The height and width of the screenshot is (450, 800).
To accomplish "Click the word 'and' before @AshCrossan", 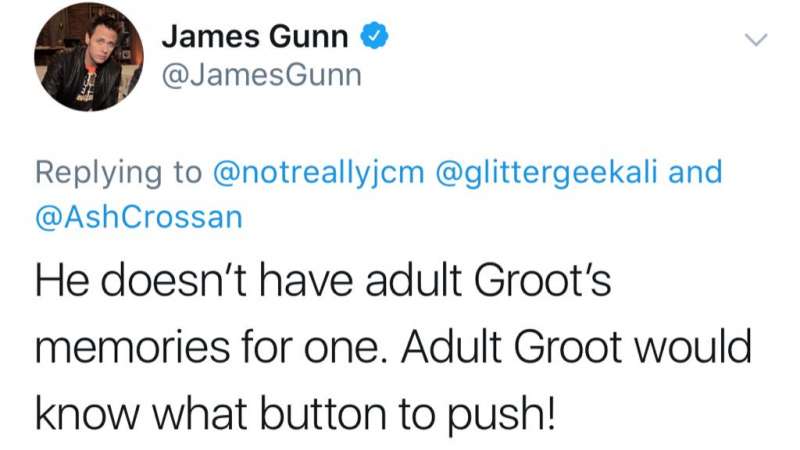I will (695, 171).
